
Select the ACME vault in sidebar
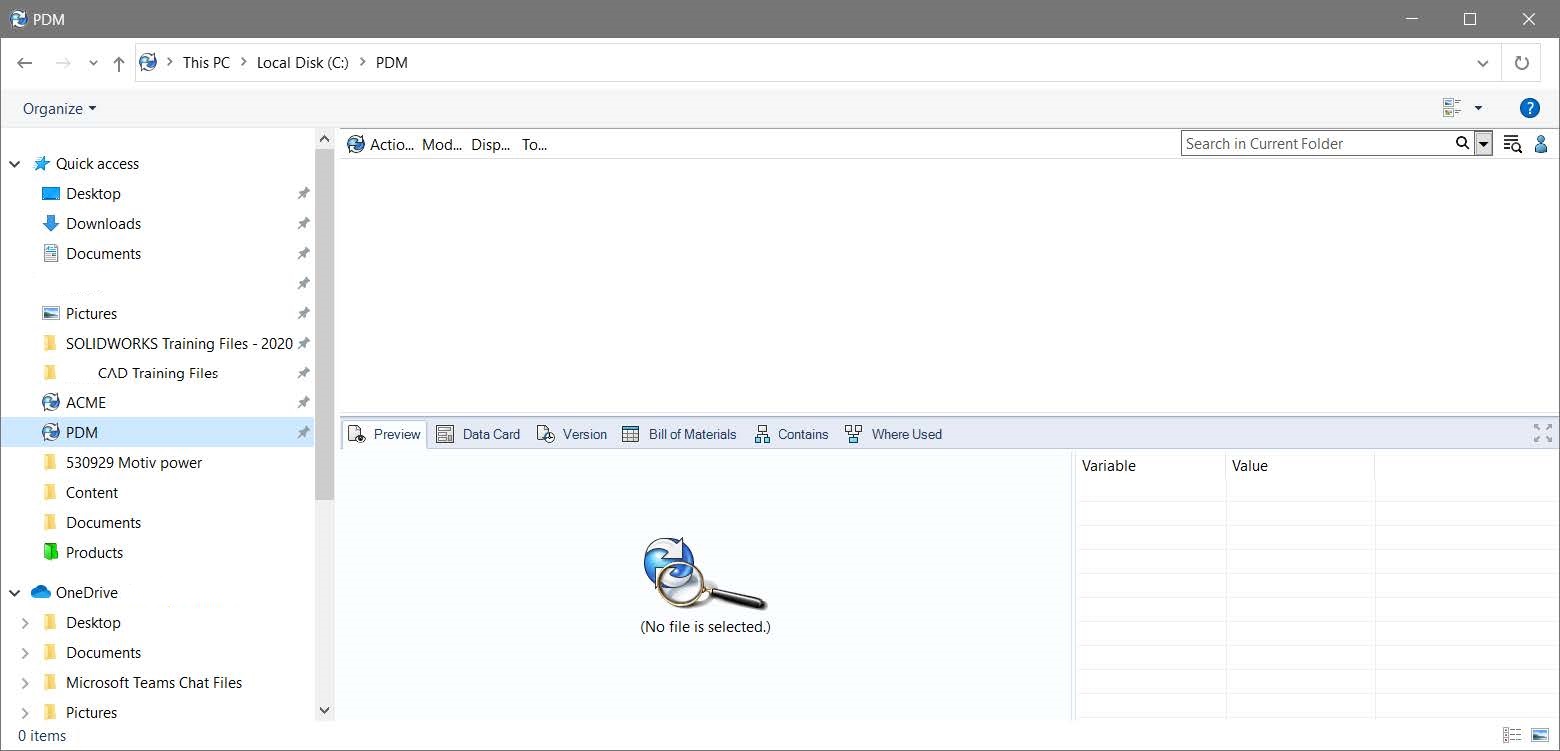pyautogui.click(x=85, y=402)
